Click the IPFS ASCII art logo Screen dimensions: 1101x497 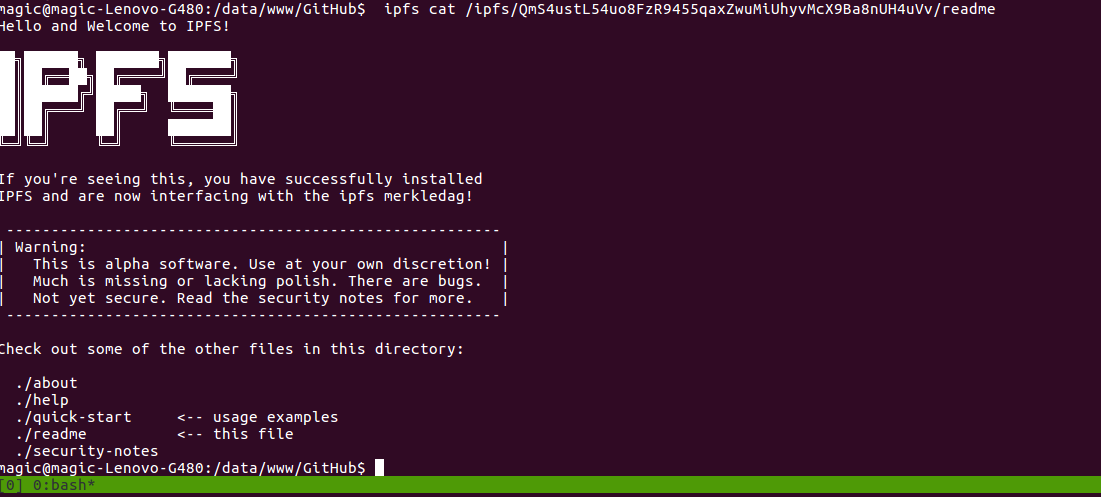118,99
